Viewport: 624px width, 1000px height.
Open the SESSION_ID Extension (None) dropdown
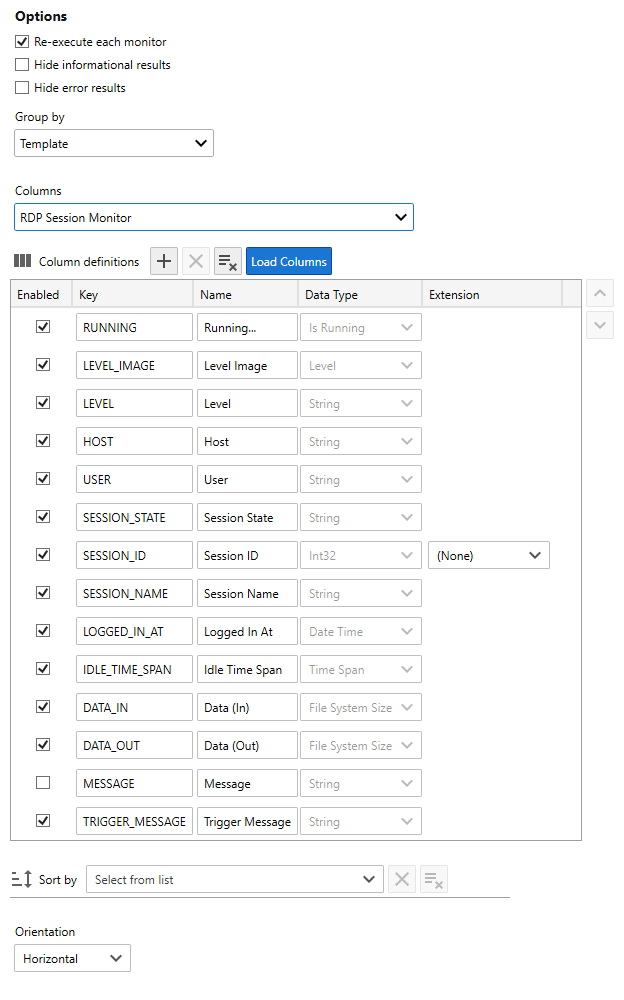[x=488, y=556]
